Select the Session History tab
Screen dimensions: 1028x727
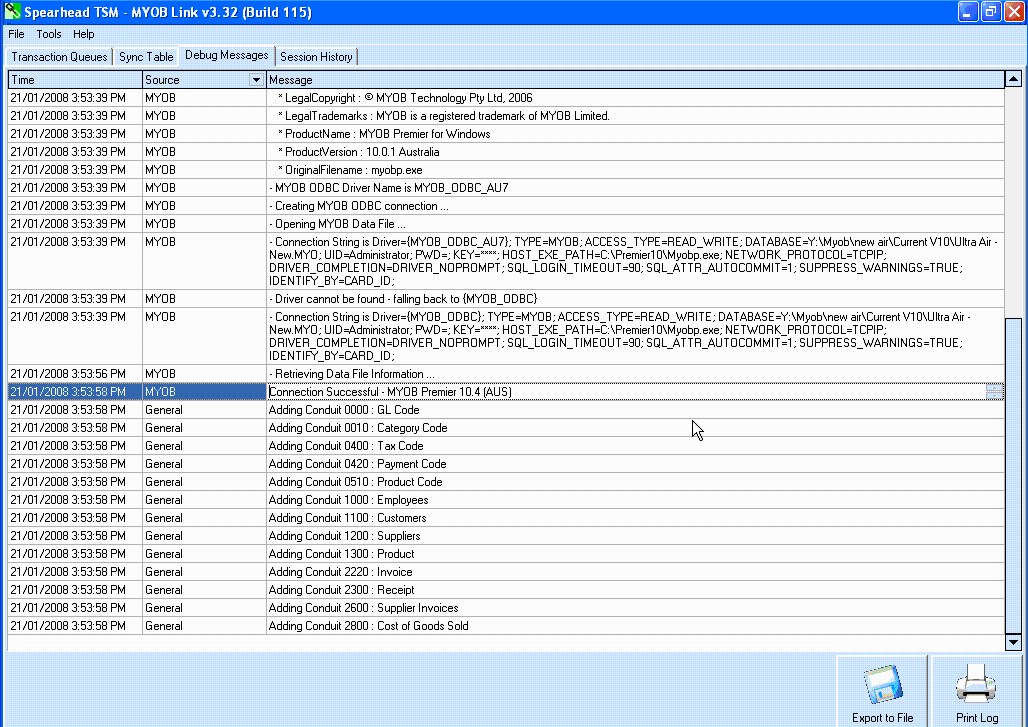coord(316,57)
